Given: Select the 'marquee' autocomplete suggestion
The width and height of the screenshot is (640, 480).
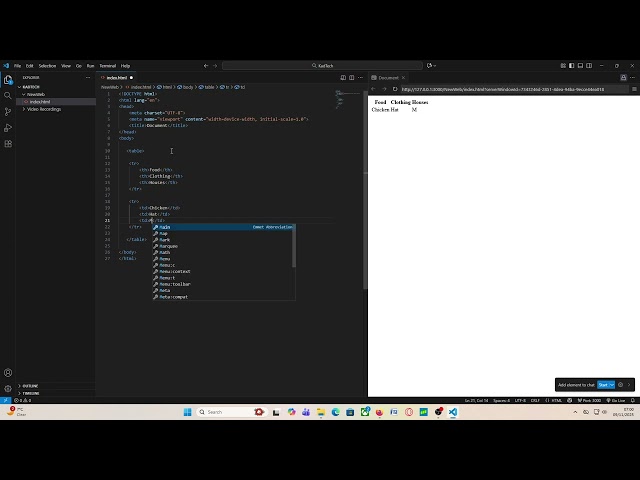Looking at the screenshot, I should [224, 246].
